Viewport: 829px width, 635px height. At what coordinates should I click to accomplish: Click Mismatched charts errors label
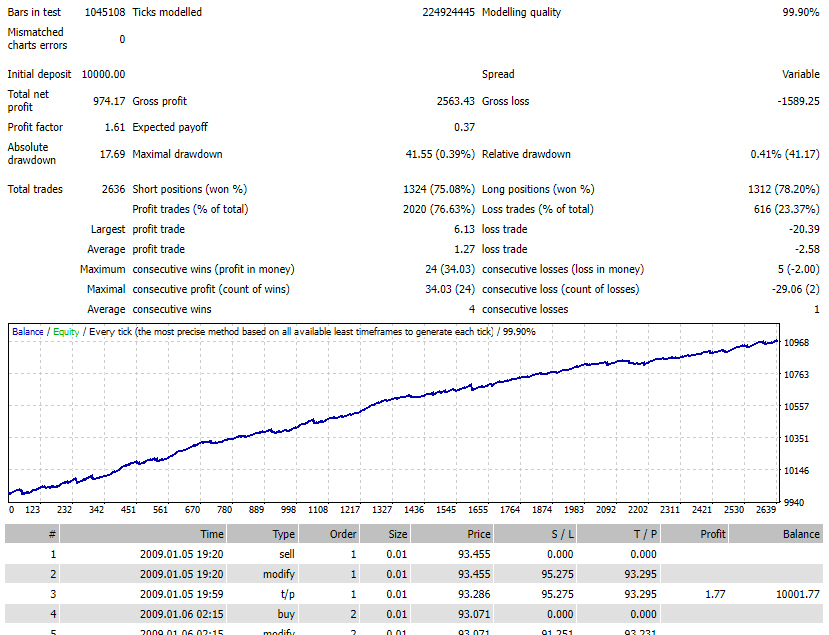tap(37, 39)
